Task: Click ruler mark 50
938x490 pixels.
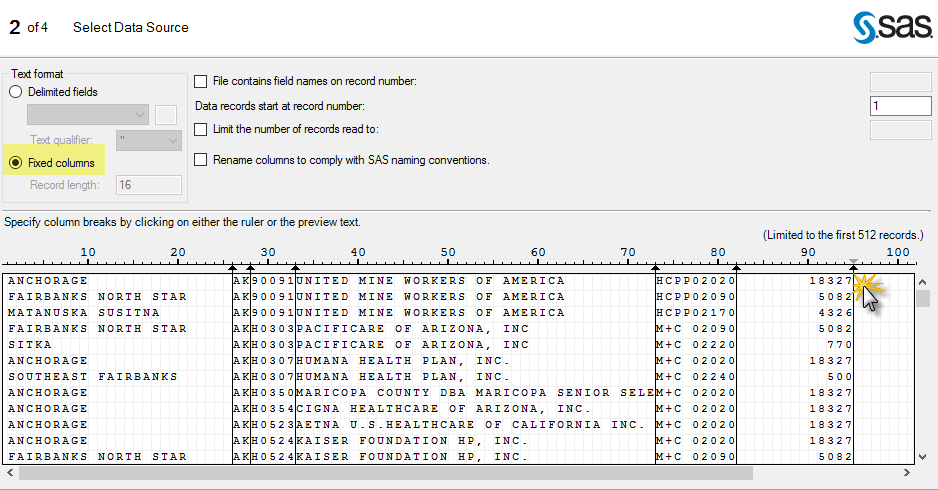Action: coord(448,252)
